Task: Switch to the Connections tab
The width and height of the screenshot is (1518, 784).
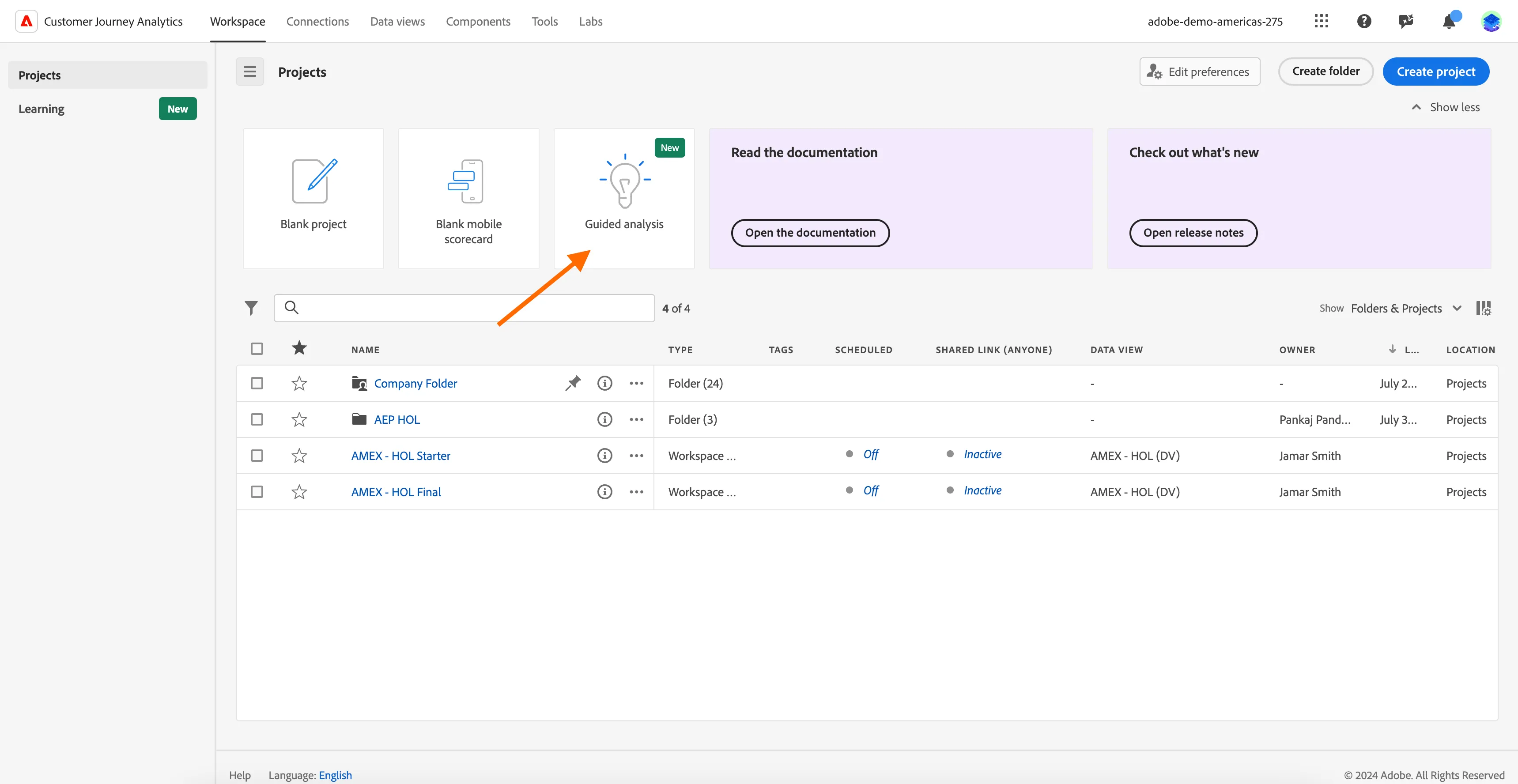Action: click(317, 21)
